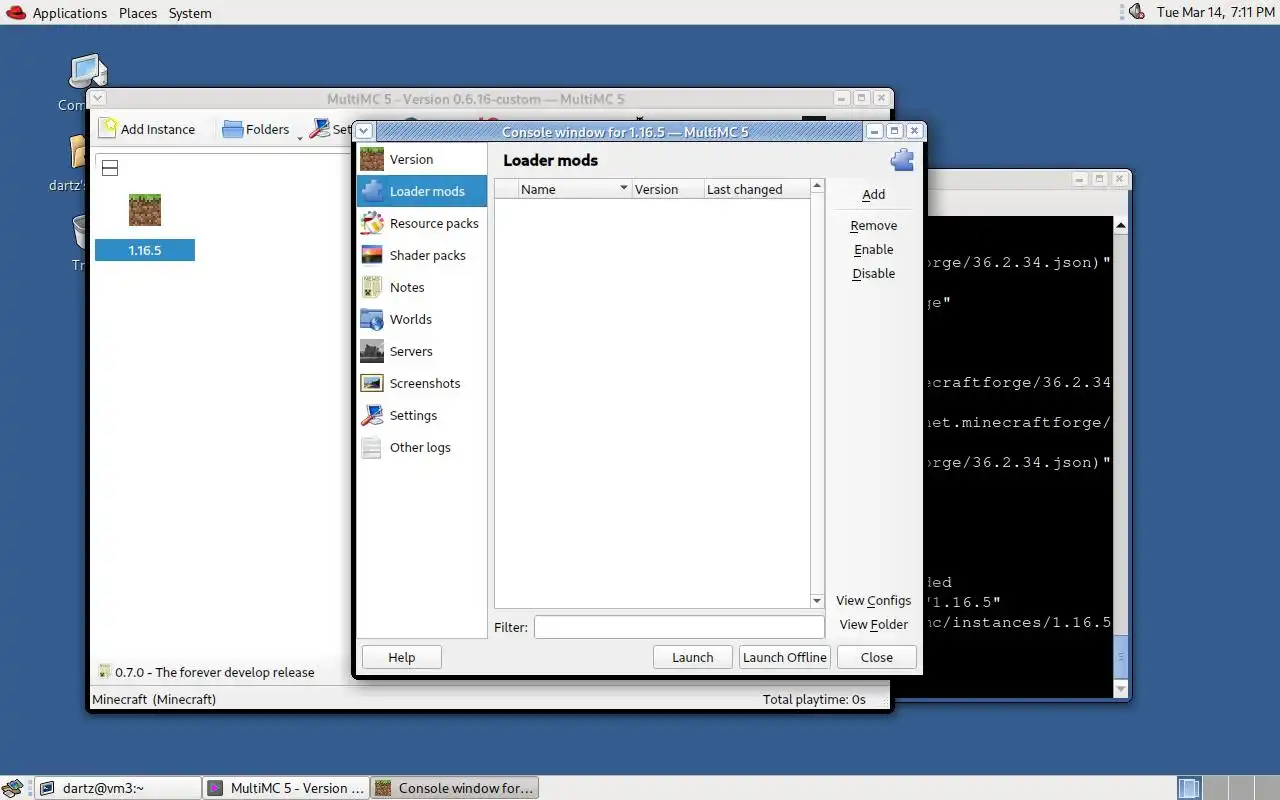Image resolution: width=1280 pixels, height=800 pixels.
Task: Open the Places menu
Action: click(138, 13)
